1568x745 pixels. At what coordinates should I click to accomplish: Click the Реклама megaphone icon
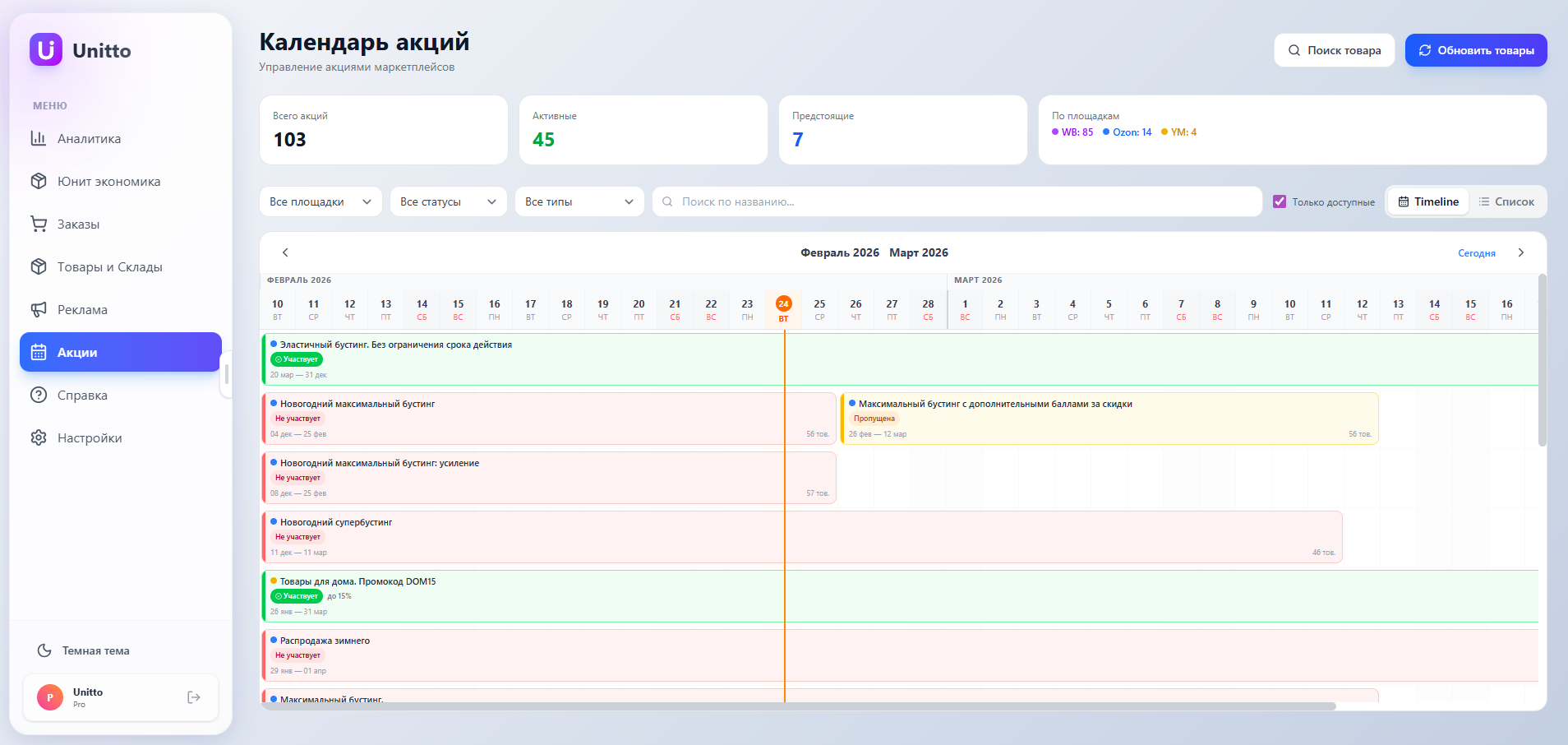tap(38, 309)
